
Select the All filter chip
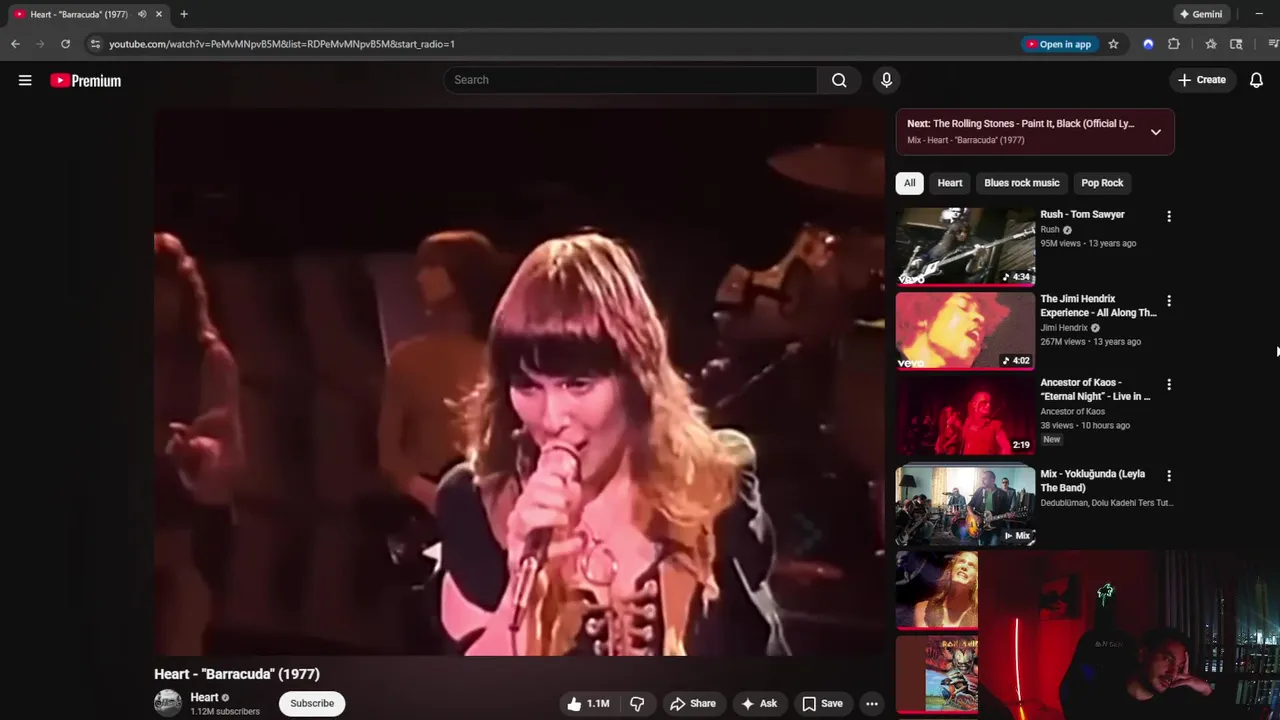[x=909, y=183]
